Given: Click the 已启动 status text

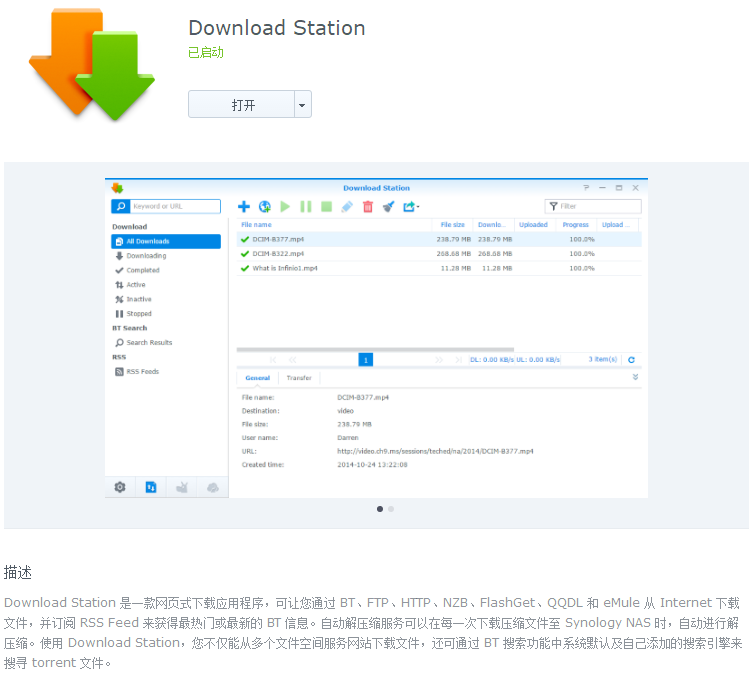Looking at the screenshot, I should tap(206, 52).
